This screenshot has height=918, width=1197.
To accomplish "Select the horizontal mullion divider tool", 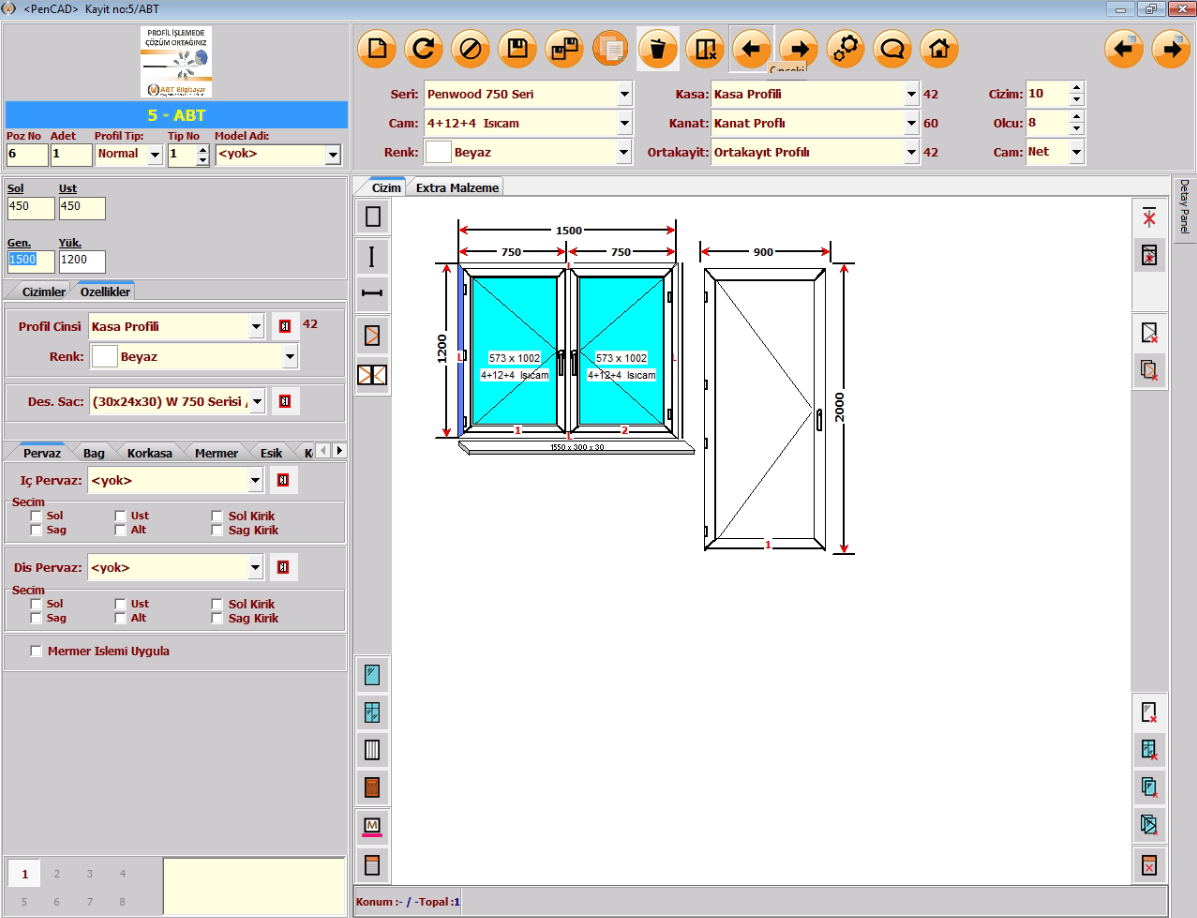I will tap(373, 294).
